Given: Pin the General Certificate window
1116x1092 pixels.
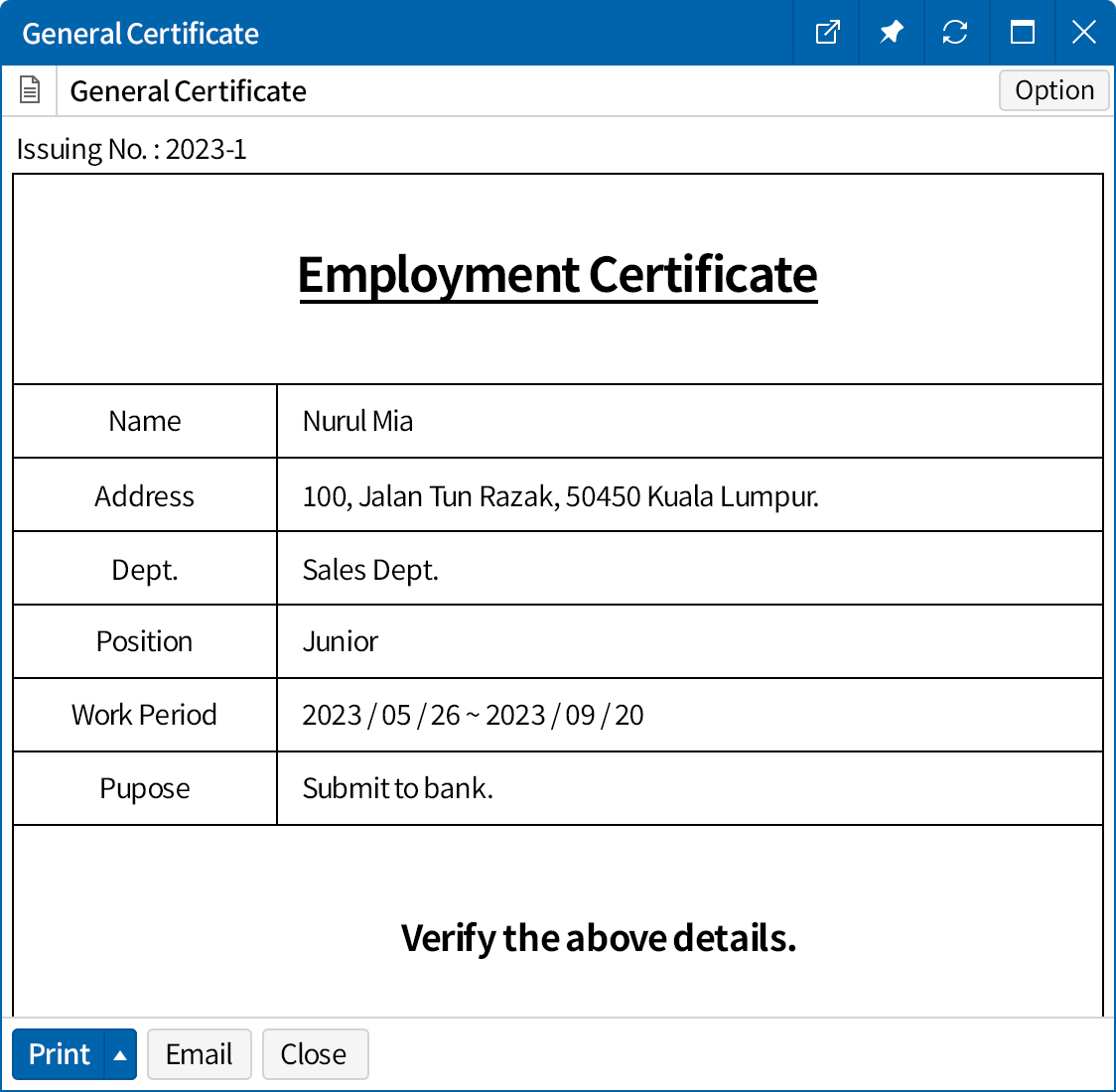Looking at the screenshot, I should [891, 33].
